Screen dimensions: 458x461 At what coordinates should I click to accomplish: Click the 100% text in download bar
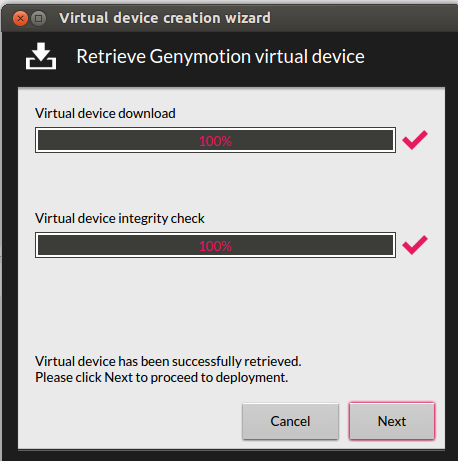click(x=215, y=141)
